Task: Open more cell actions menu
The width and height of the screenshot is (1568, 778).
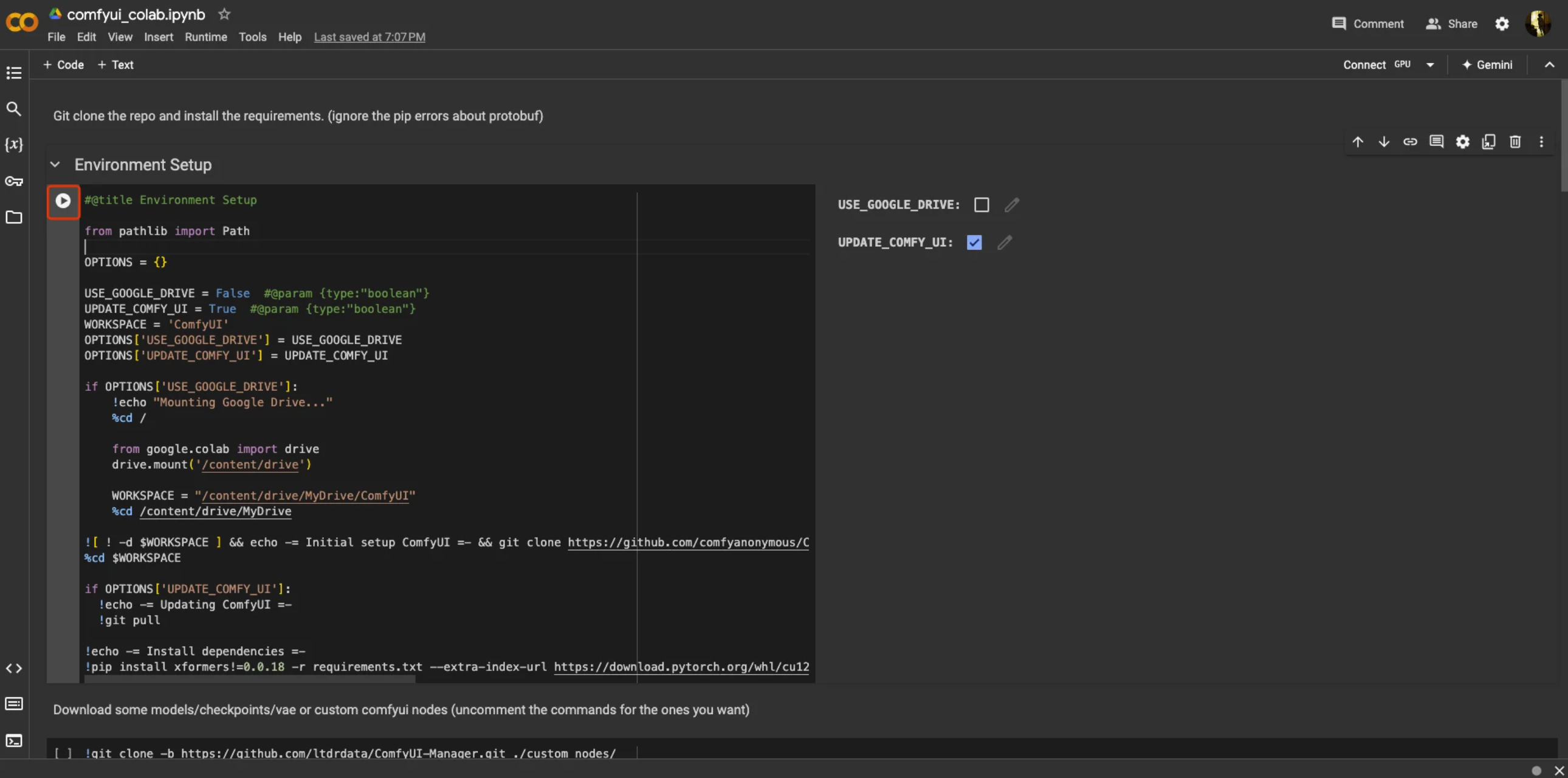Action: pos(1541,142)
